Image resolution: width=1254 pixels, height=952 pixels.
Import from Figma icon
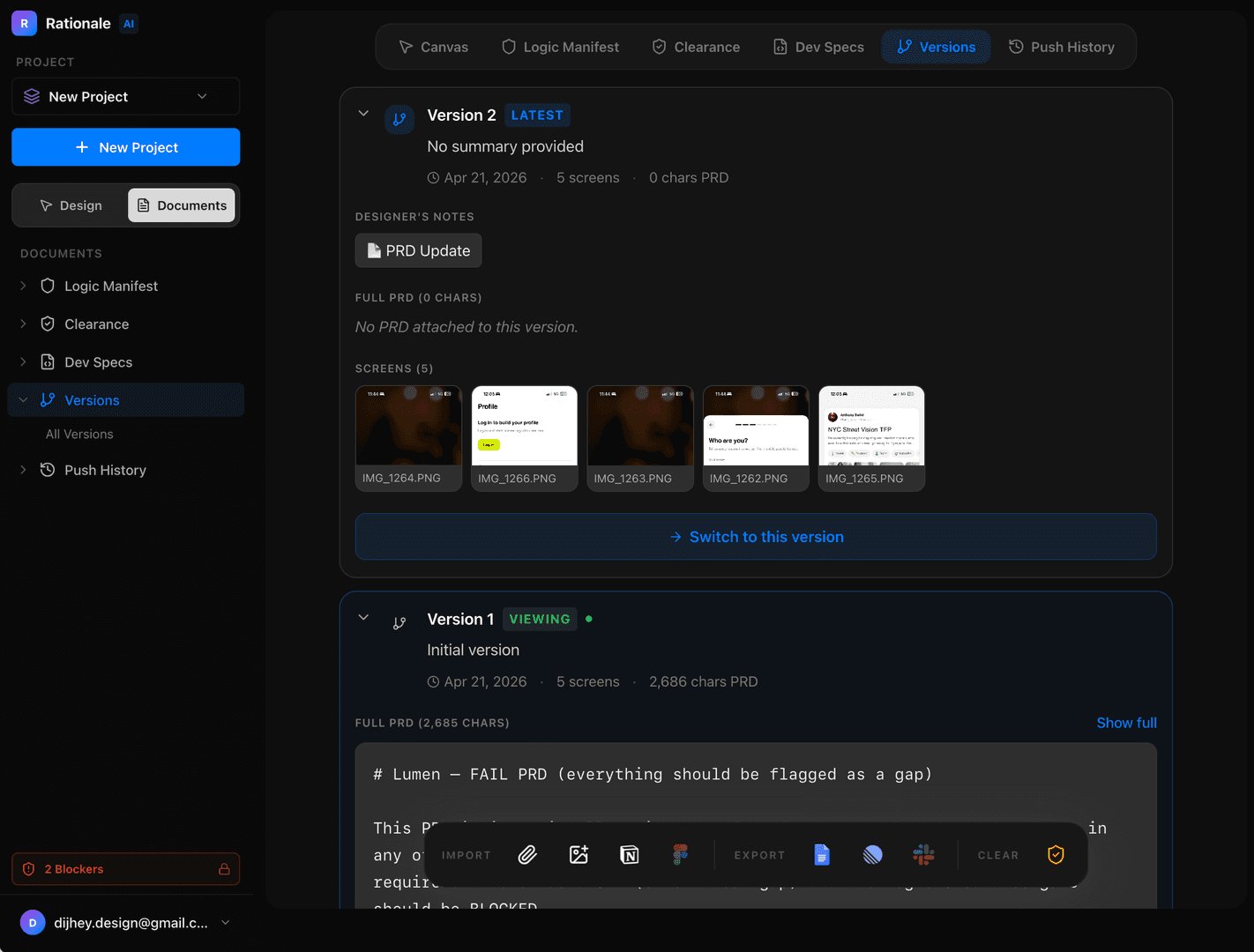680,855
